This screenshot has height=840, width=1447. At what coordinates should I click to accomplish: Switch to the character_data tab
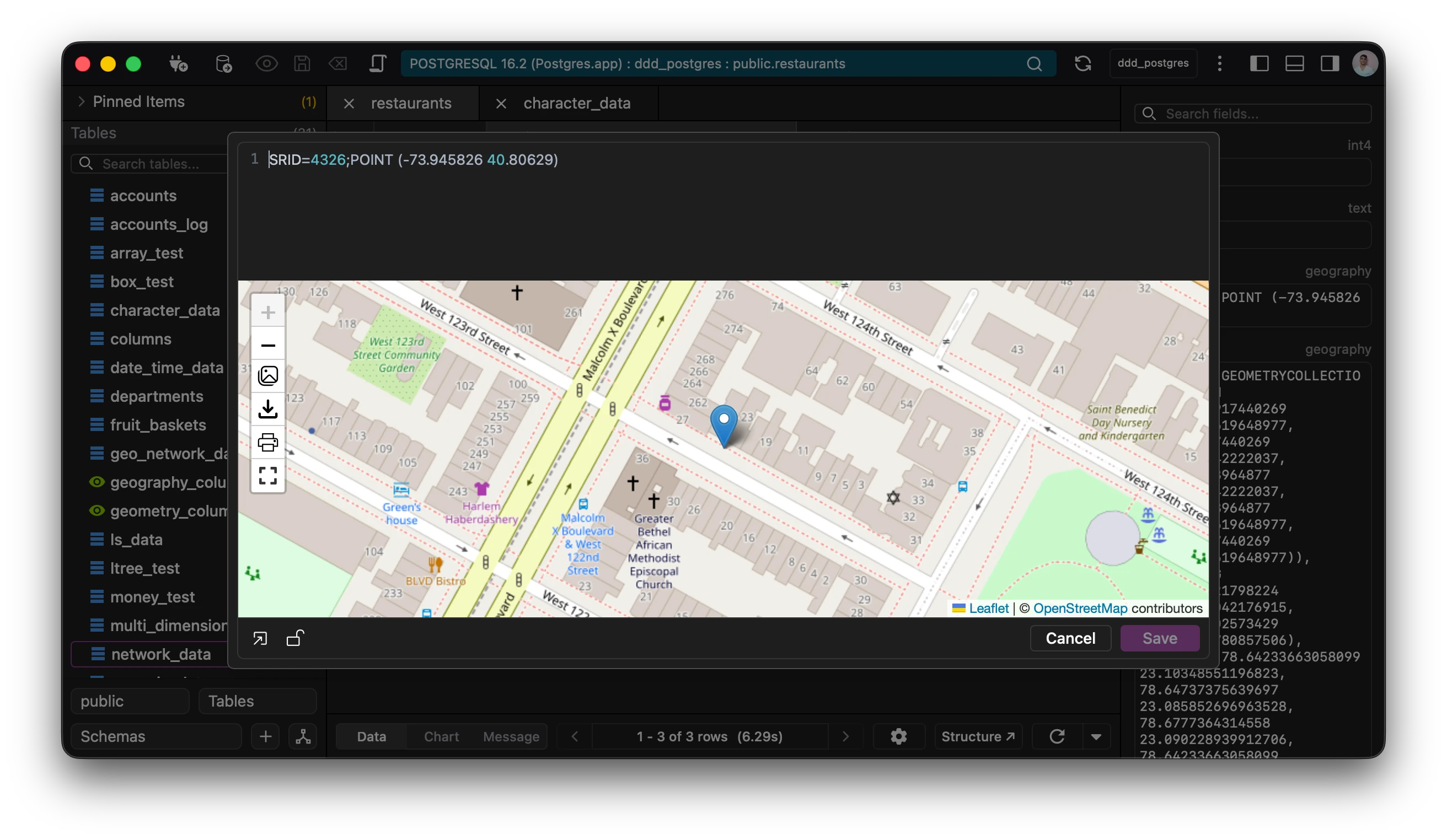576,103
